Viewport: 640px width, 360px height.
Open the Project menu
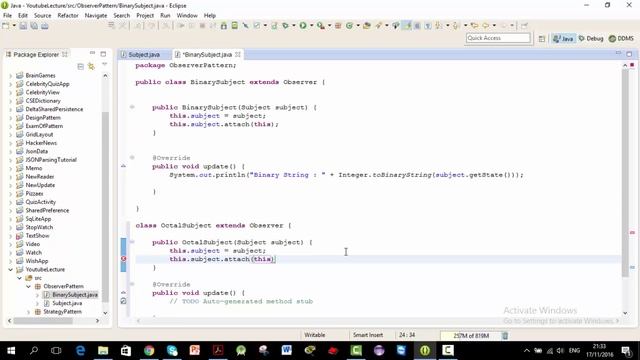coord(145,16)
